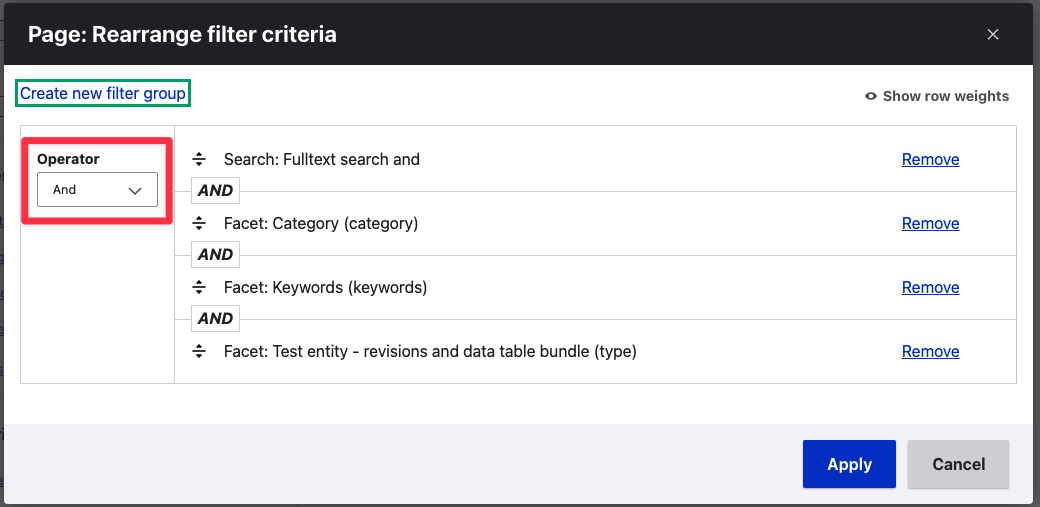Select the Facet: Category (category) row
The width and height of the screenshot is (1040, 507).
[x=321, y=224]
